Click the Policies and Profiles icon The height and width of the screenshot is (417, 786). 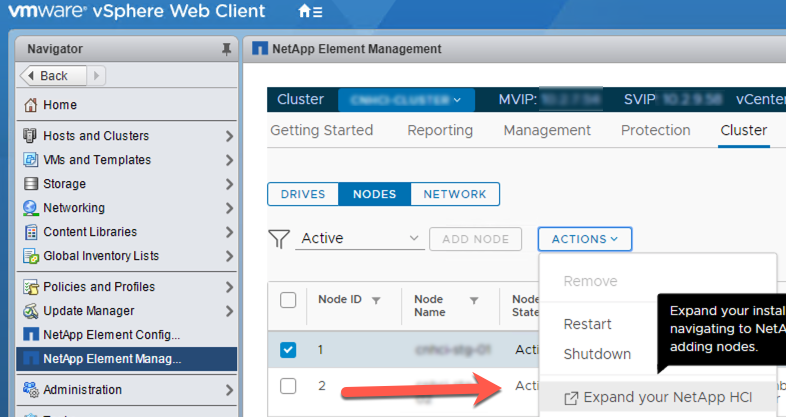click(31, 287)
